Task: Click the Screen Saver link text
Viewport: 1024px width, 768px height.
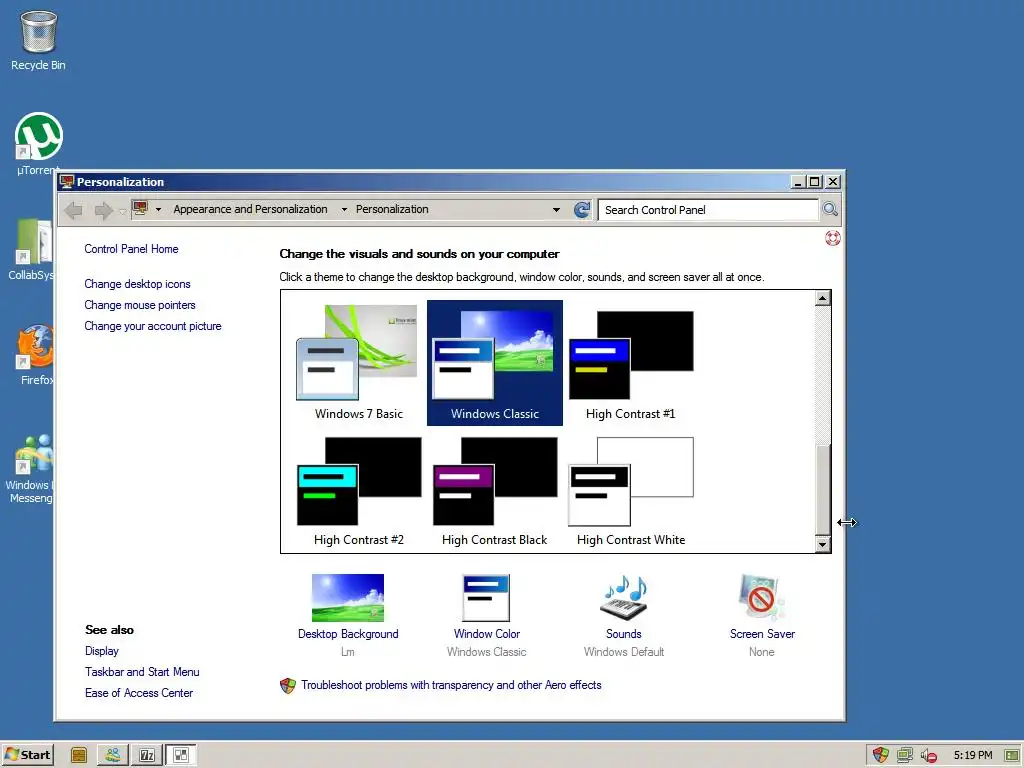Action: click(x=762, y=633)
